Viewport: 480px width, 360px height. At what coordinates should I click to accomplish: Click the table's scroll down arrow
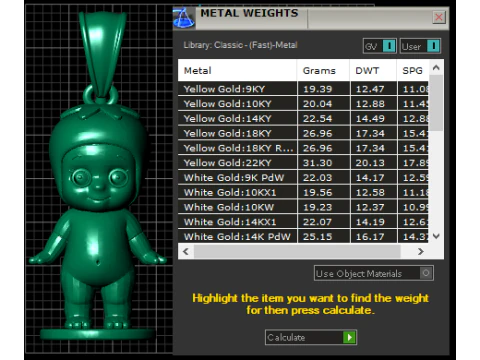pos(436,236)
